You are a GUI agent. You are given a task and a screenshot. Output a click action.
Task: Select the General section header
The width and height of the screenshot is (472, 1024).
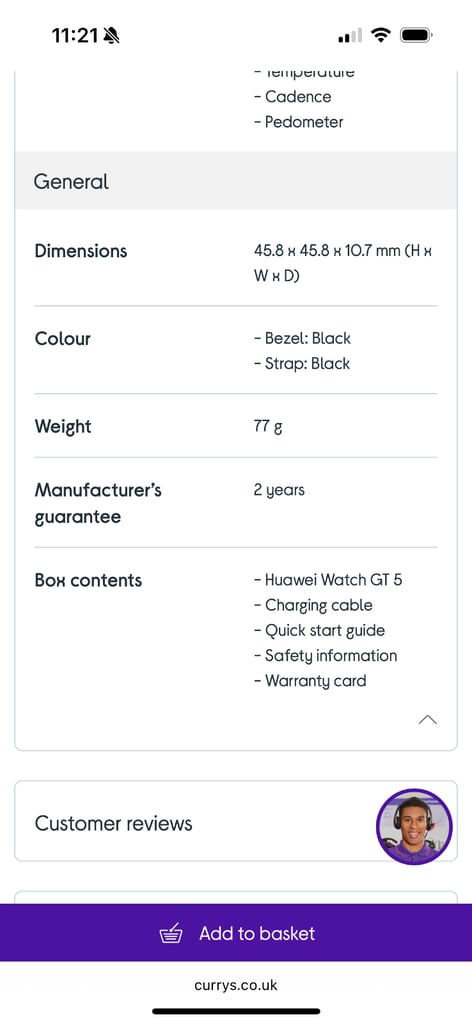coord(236,181)
